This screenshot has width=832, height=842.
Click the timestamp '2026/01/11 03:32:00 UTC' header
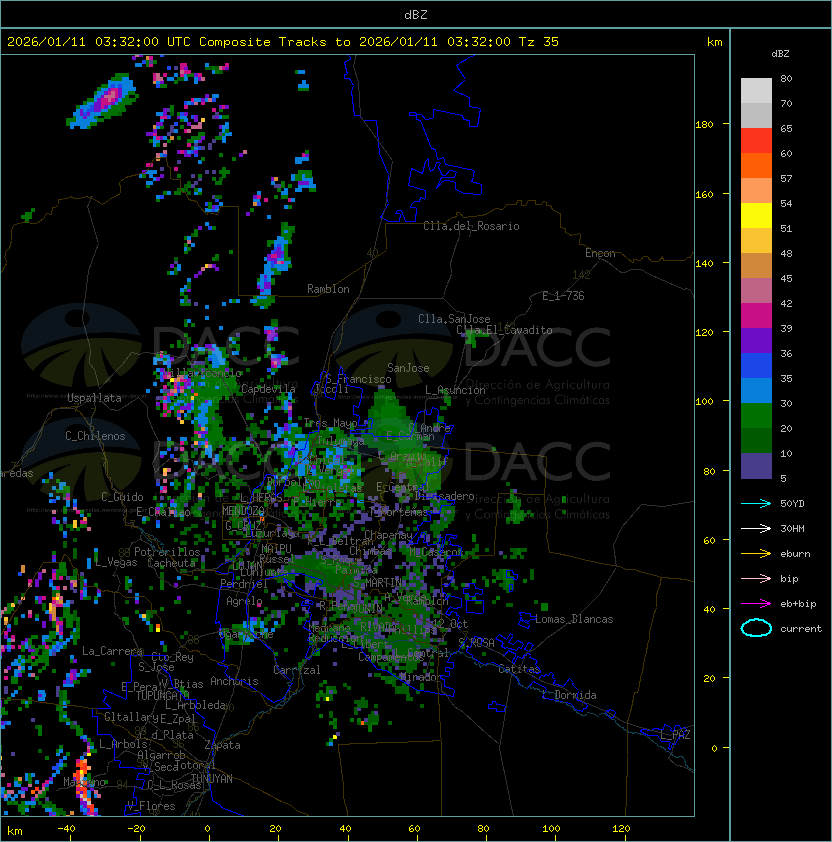click(x=98, y=42)
